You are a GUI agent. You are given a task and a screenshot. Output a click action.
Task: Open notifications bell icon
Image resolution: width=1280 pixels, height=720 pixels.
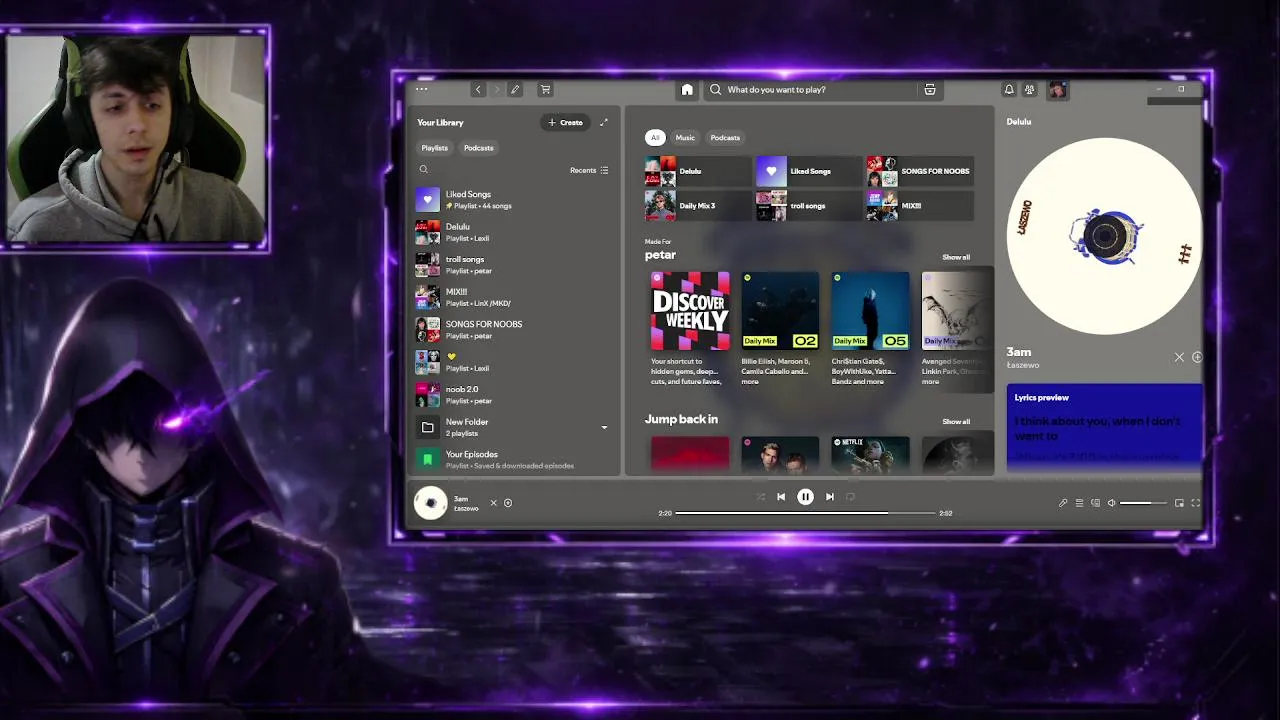[1009, 89]
